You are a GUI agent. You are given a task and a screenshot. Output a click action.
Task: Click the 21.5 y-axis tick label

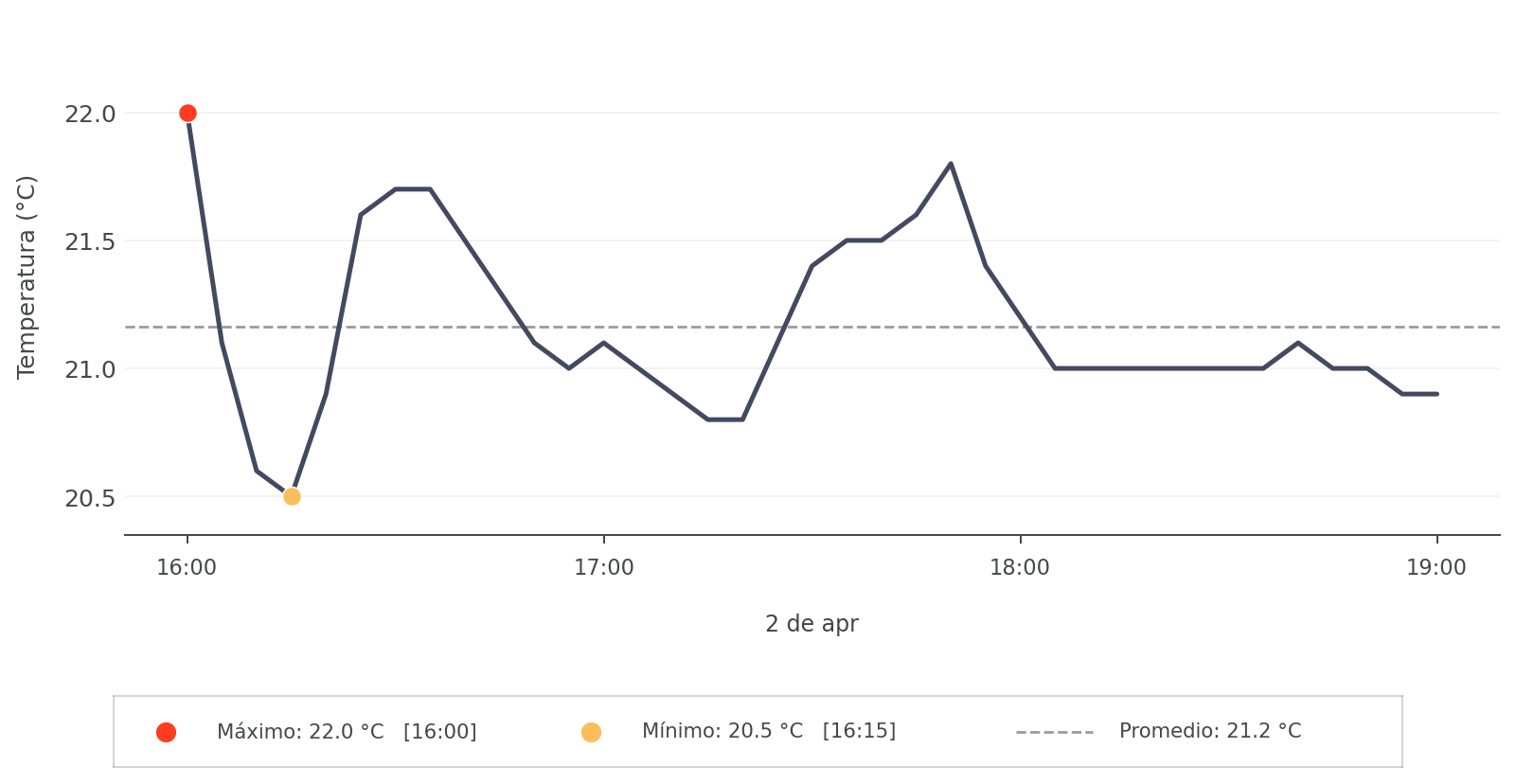pos(90,242)
